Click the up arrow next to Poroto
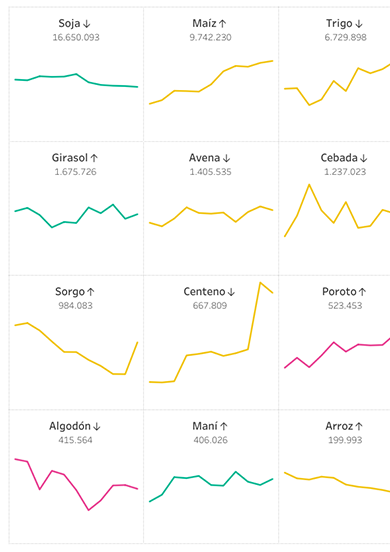390x552 pixels. click(x=363, y=292)
